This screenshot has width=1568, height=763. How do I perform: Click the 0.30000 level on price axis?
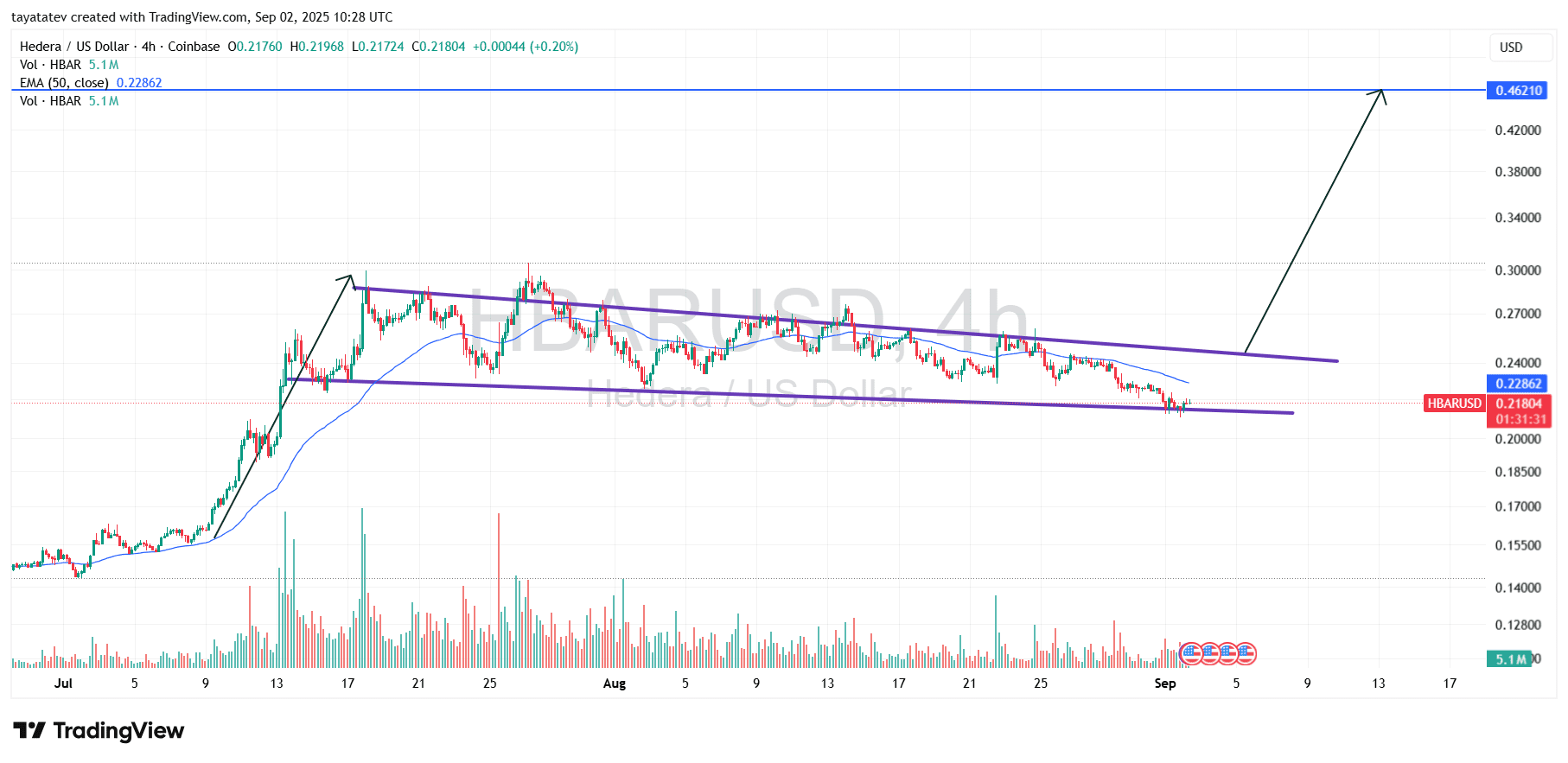[1518, 270]
